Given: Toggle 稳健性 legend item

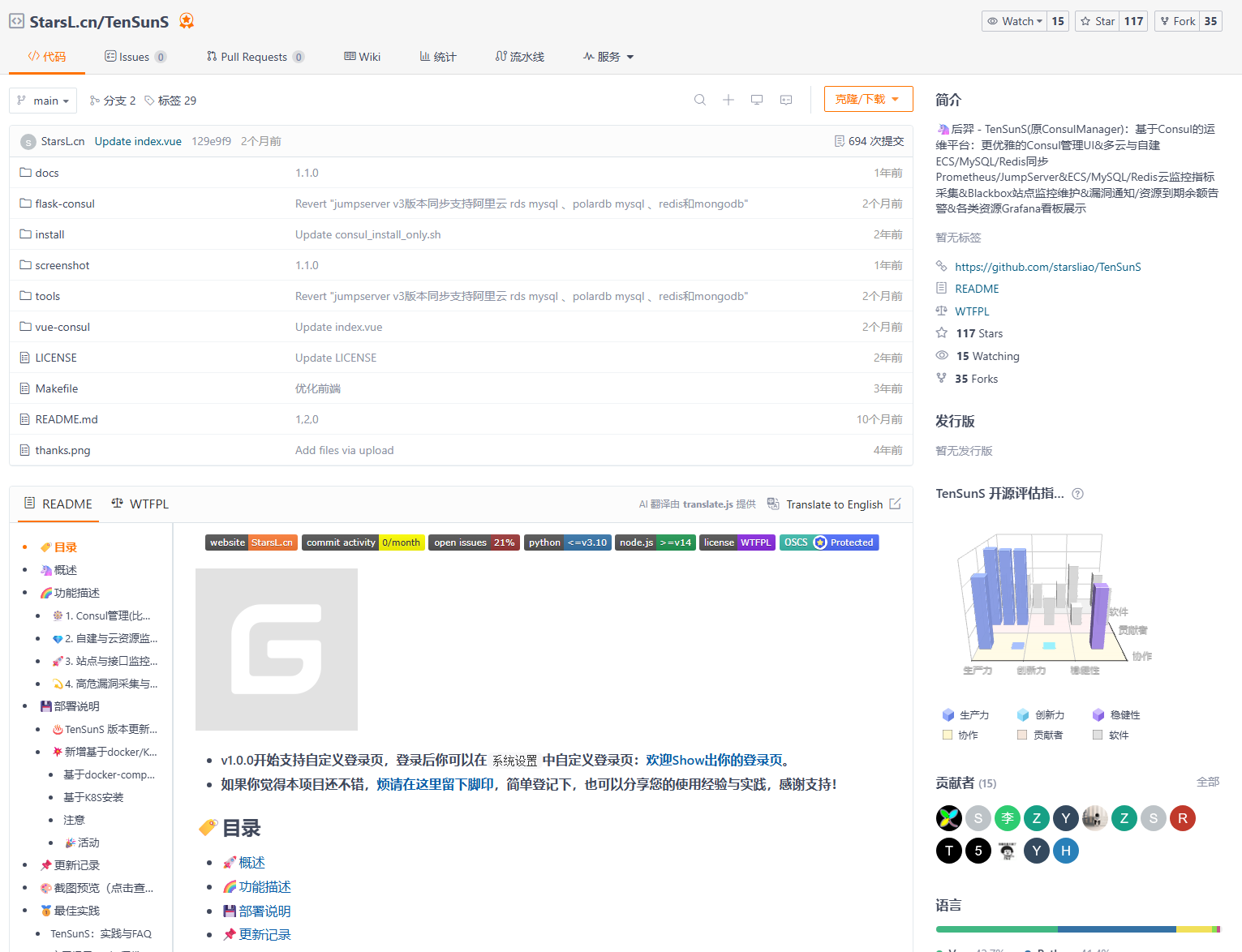Looking at the screenshot, I should 1116,714.
